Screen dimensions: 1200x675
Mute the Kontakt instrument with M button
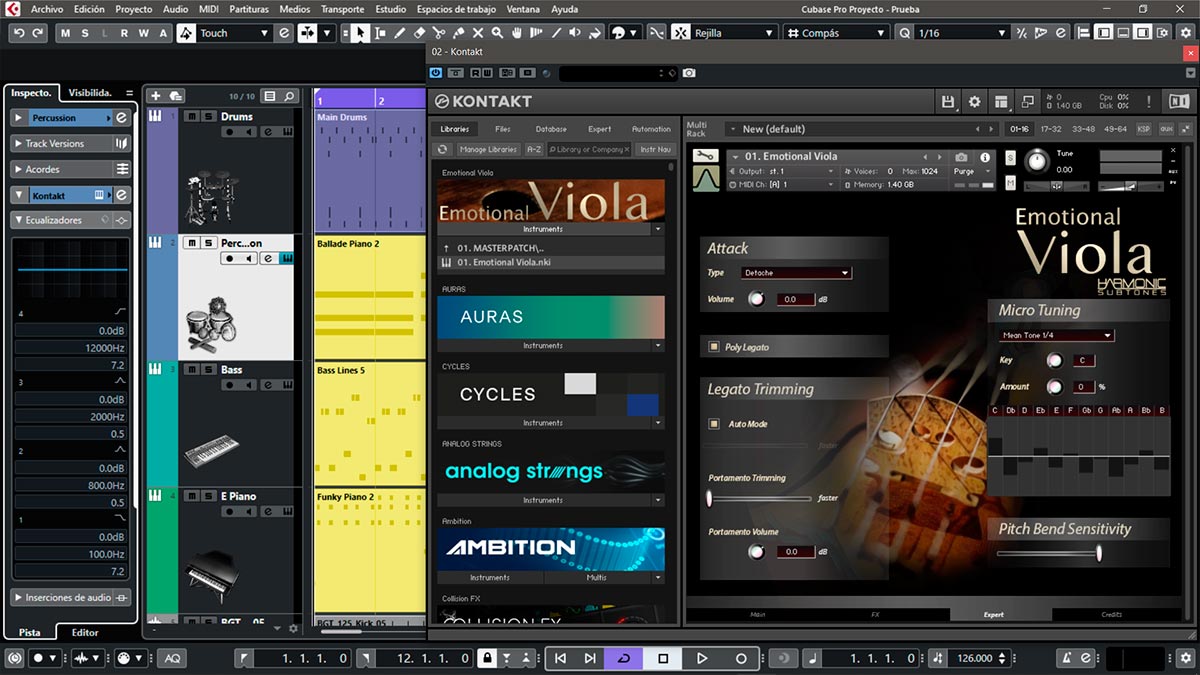[1010, 183]
